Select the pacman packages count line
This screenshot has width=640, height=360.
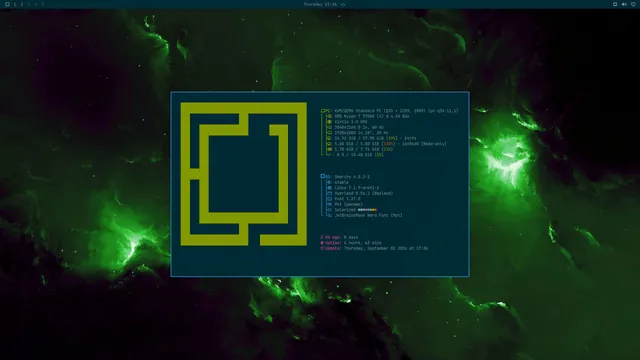coord(349,204)
